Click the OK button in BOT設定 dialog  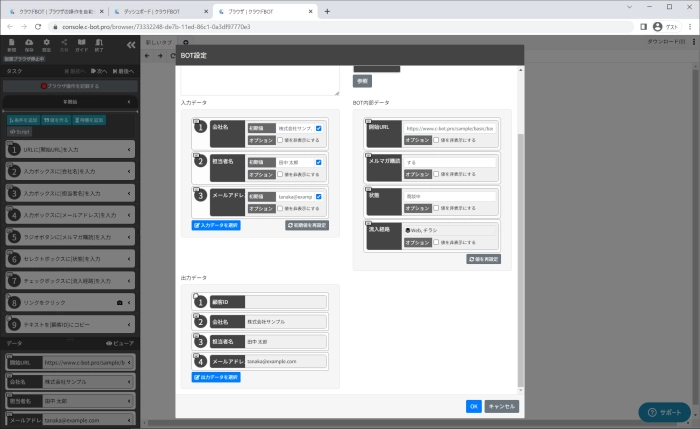tap(473, 406)
